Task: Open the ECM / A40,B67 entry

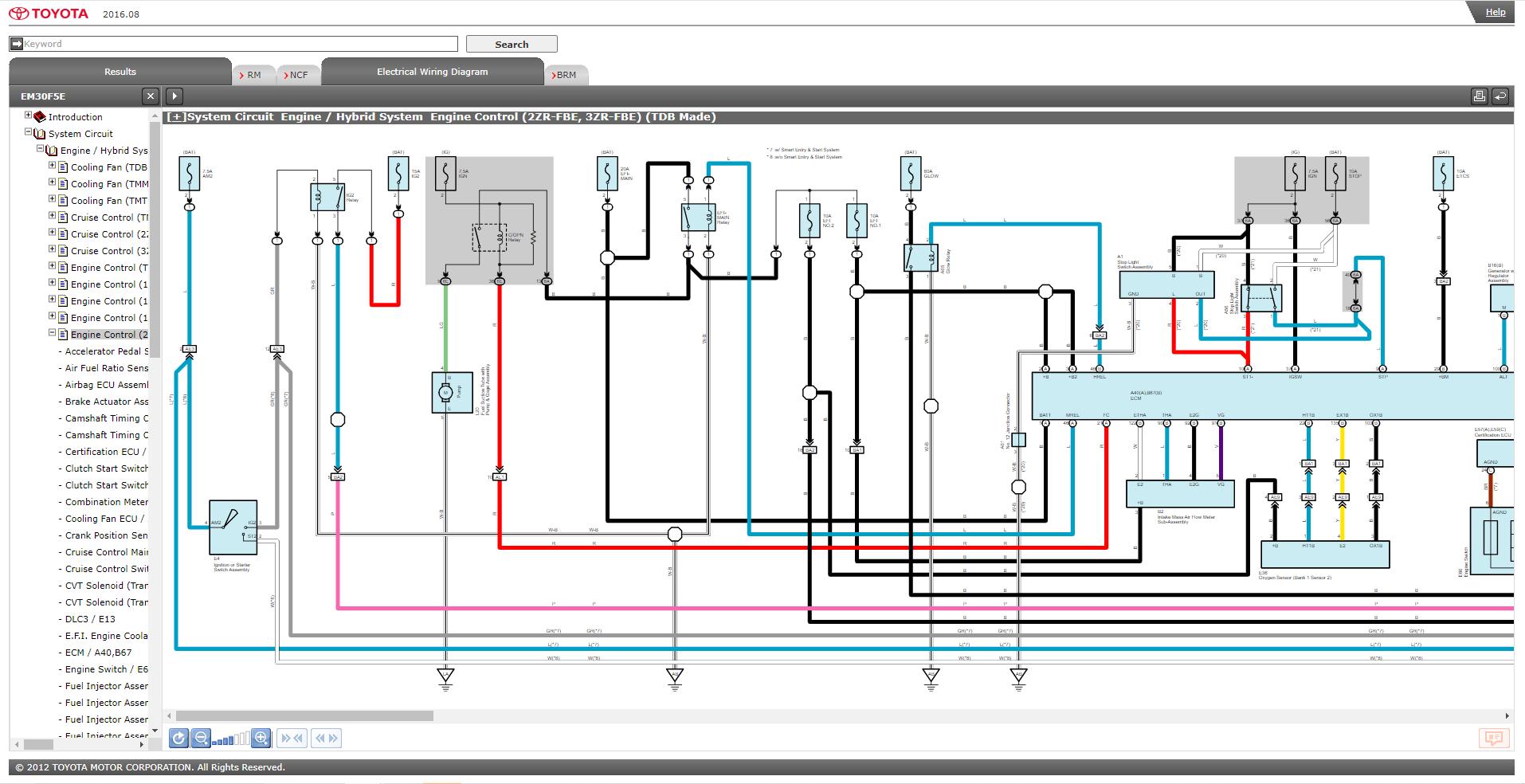Action: pos(99,653)
